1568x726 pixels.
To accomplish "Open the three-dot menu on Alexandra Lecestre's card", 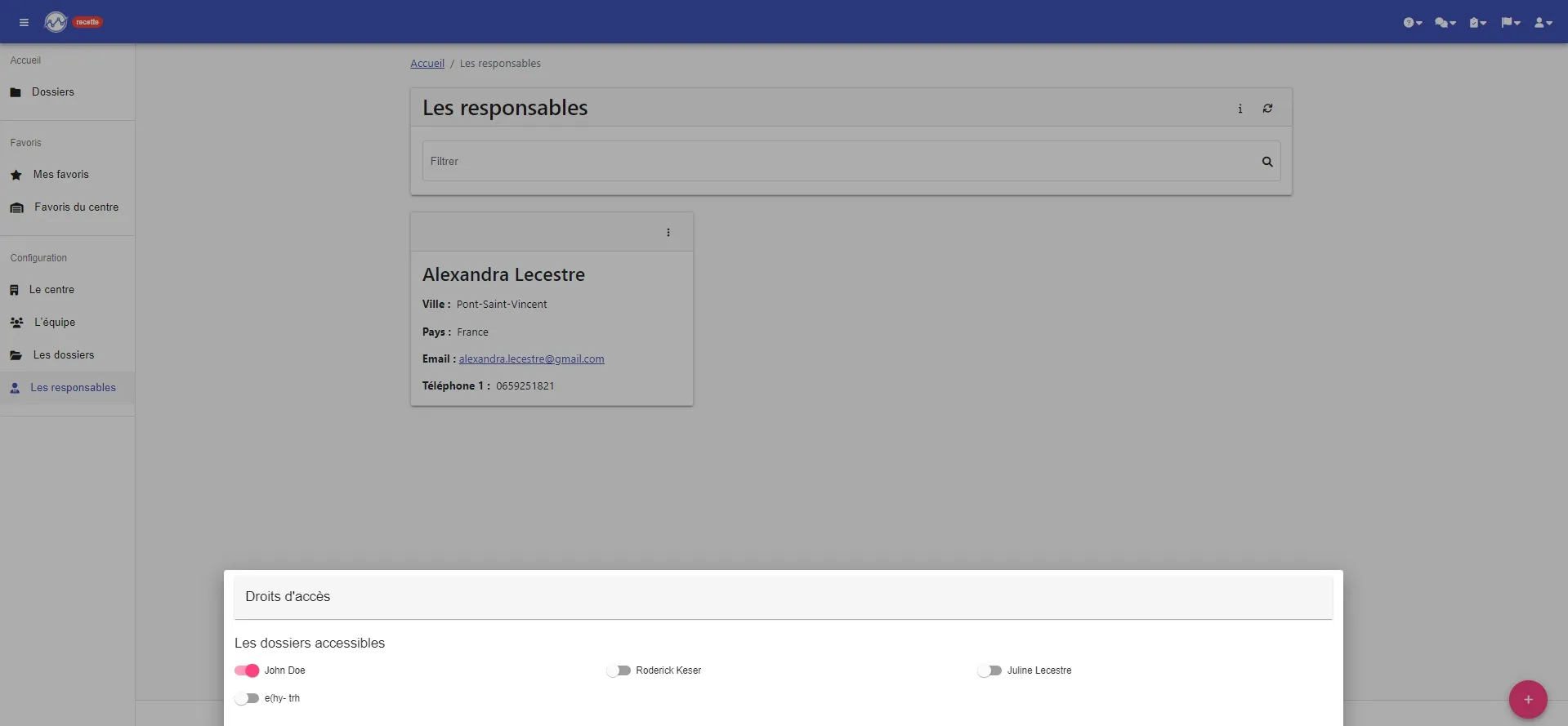I will [668, 233].
